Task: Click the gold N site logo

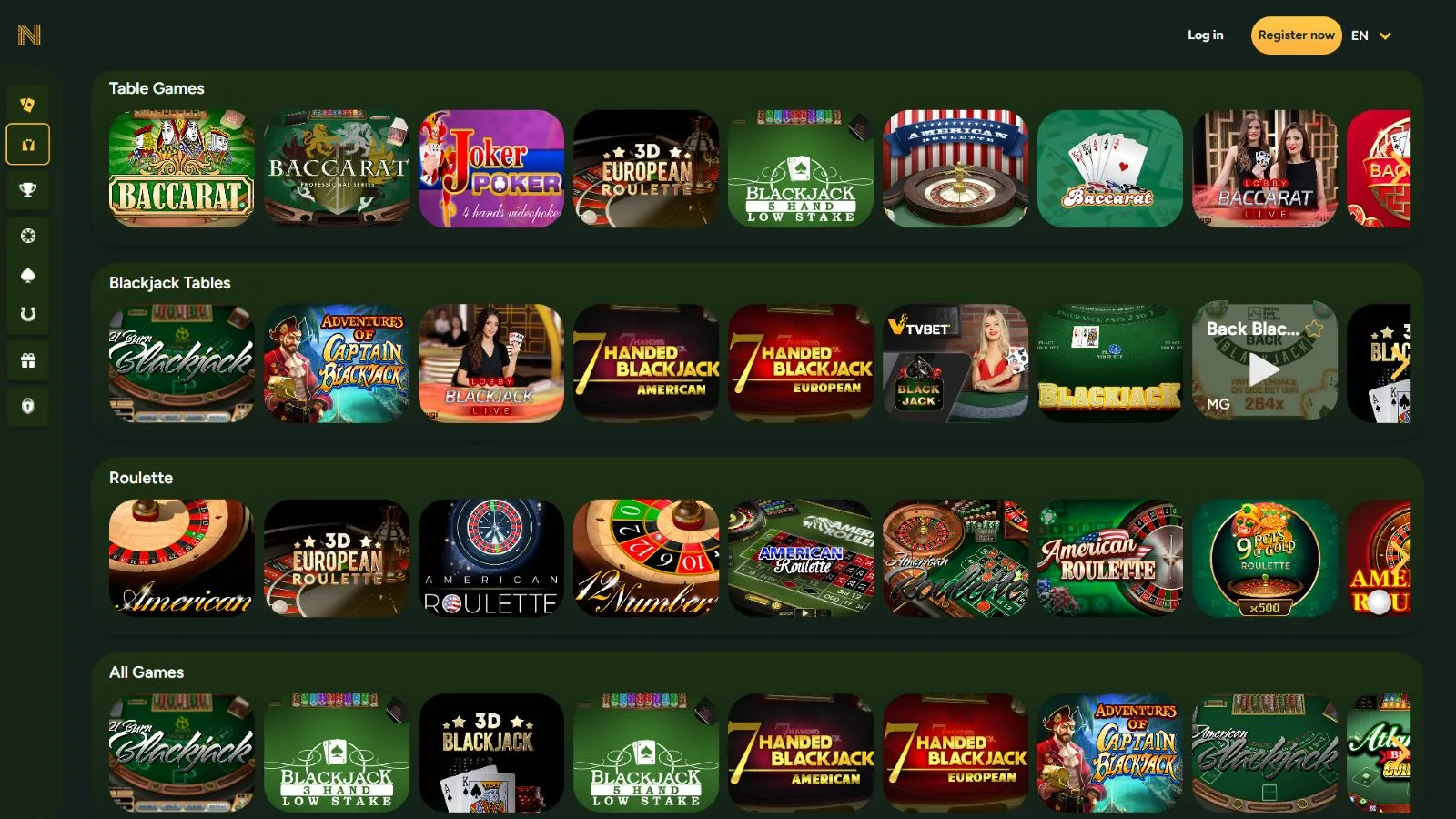Action: [x=29, y=35]
